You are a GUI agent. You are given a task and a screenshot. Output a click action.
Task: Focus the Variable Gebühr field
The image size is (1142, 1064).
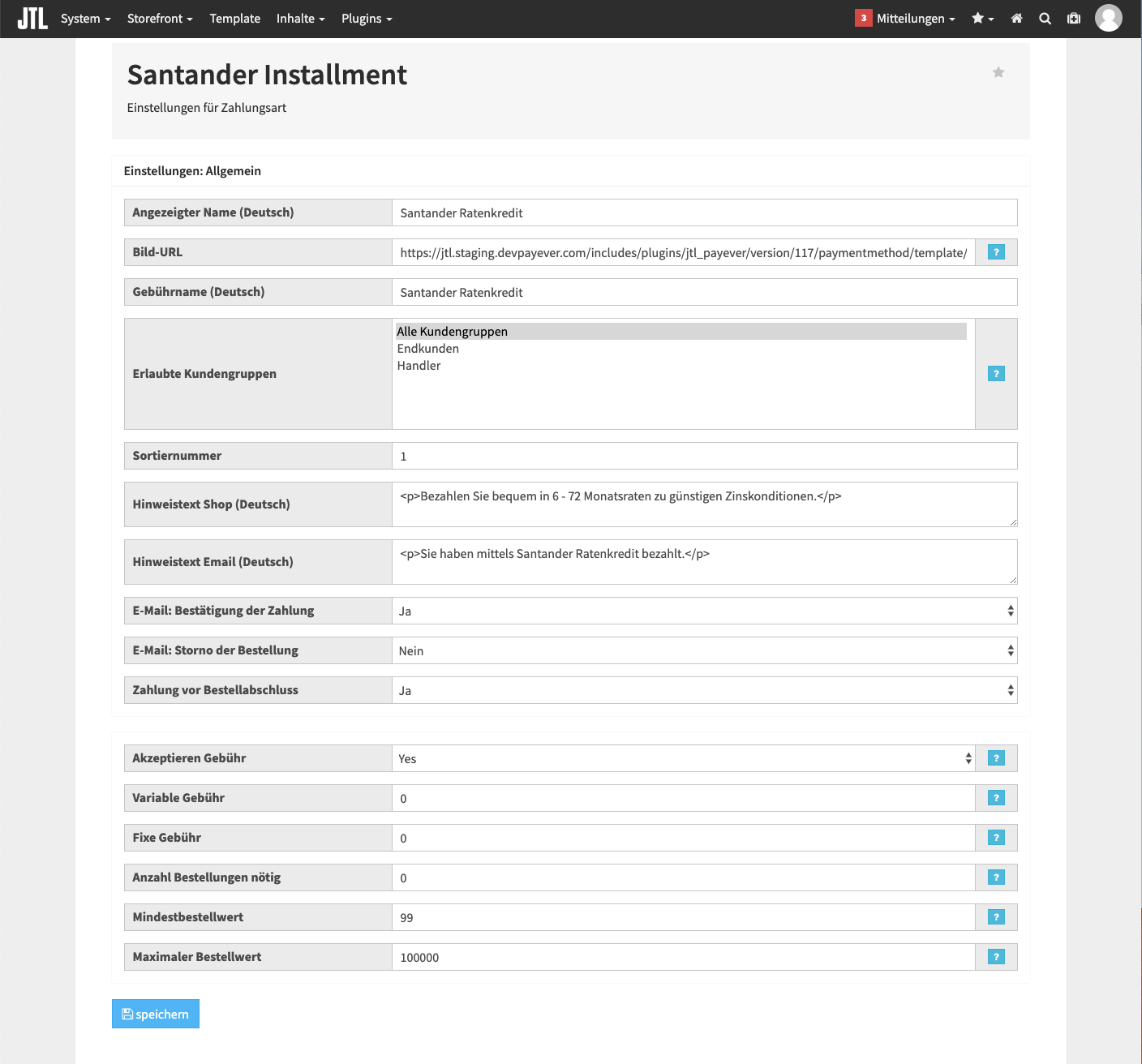tap(683, 798)
